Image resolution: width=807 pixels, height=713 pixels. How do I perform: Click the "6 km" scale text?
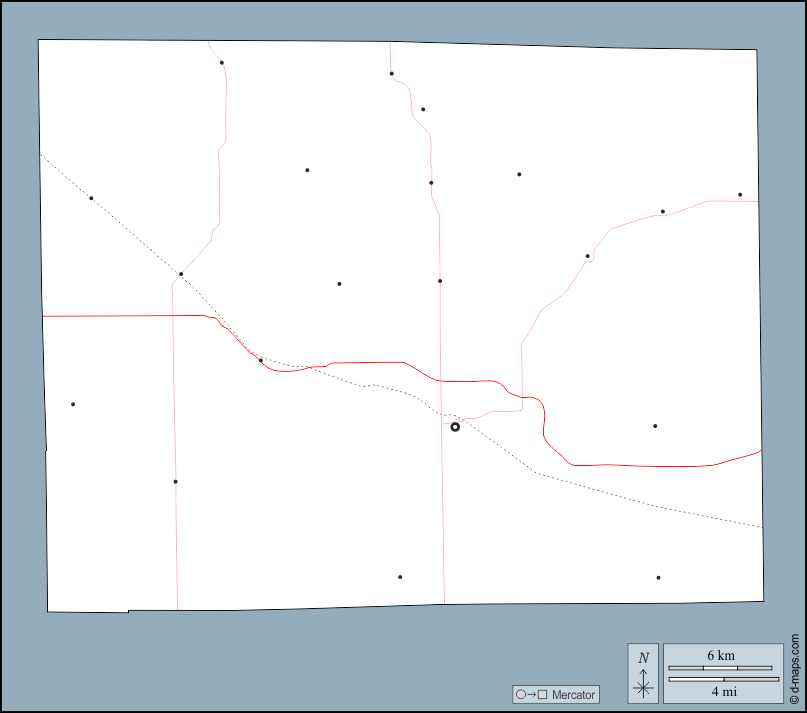pyautogui.click(x=720, y=655)
